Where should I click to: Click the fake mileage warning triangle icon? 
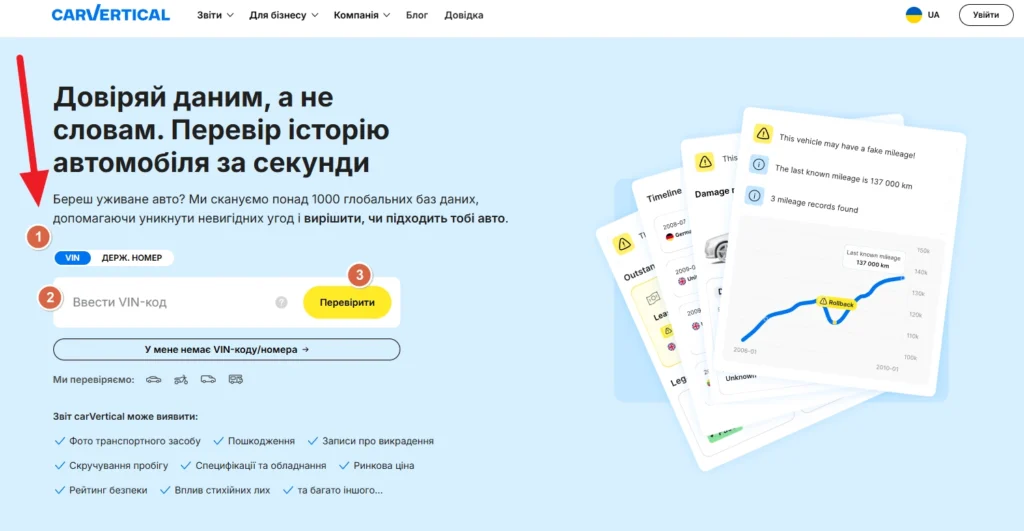coord(762,134)
